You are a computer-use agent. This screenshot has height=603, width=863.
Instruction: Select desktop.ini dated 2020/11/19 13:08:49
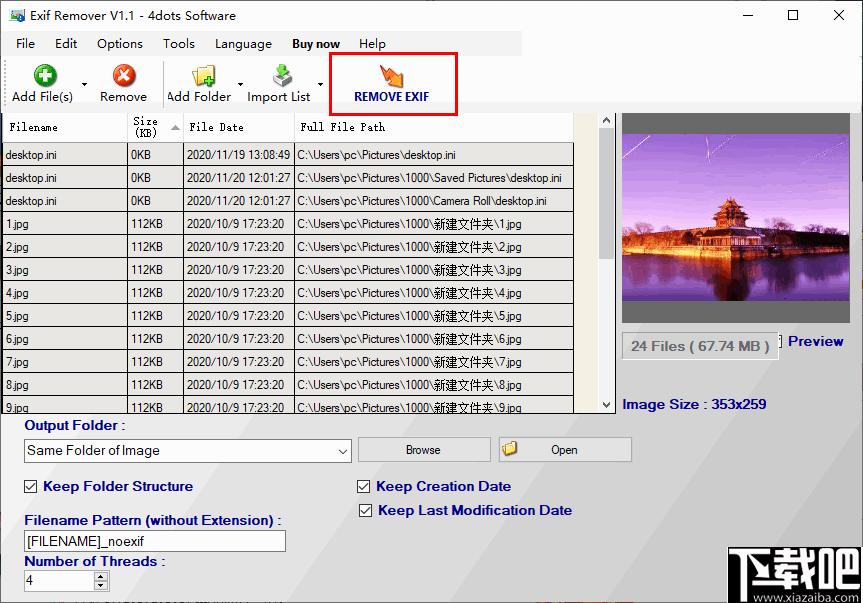[x=288, y=155]
